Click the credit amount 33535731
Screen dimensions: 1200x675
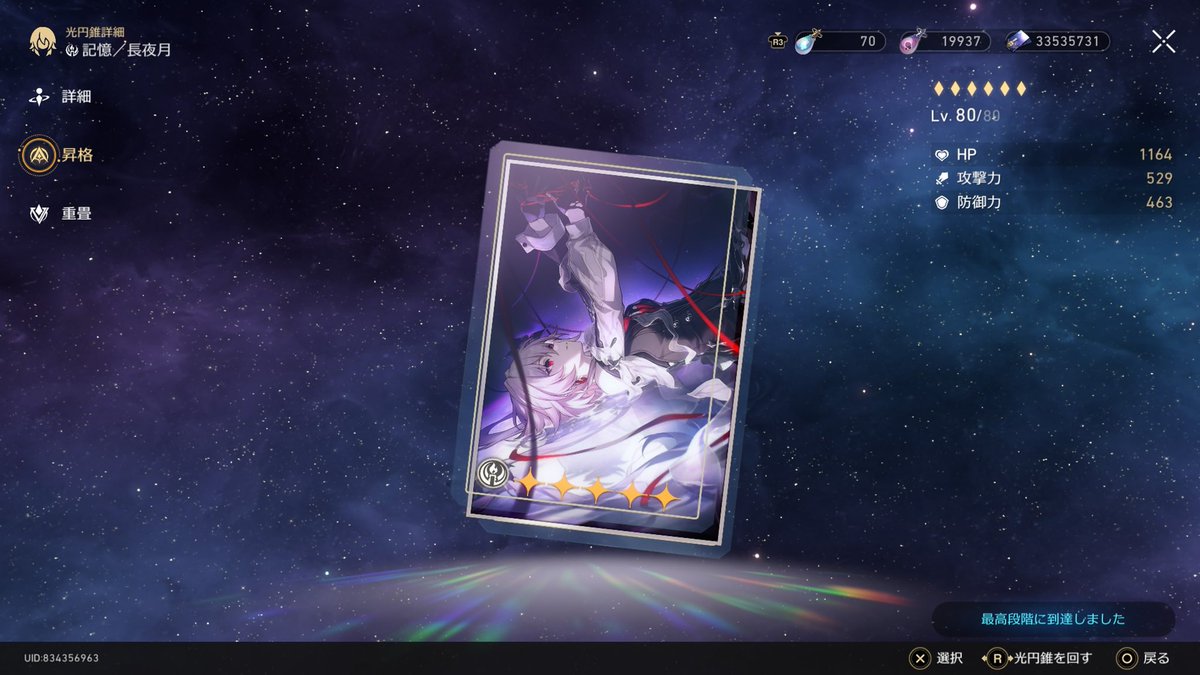click(1067, 42)
